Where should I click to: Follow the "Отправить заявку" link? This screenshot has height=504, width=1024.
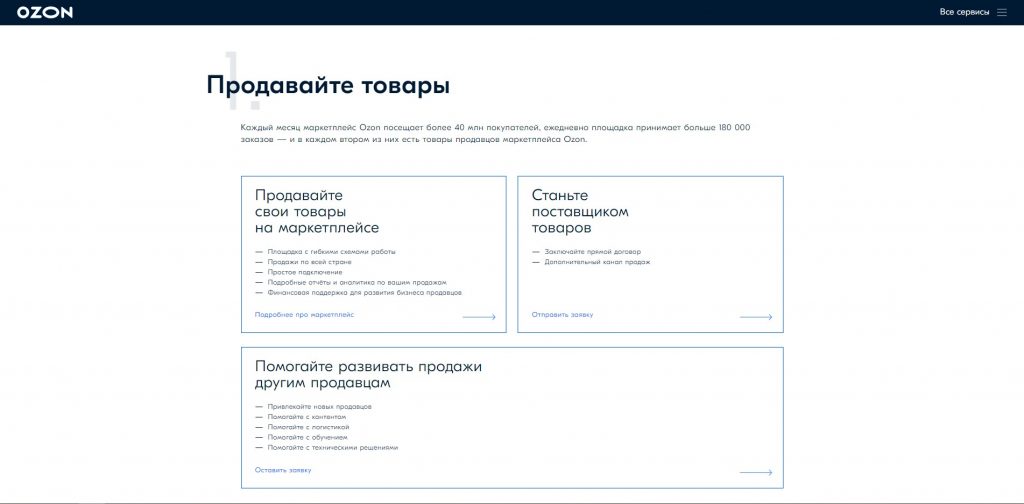[562, 314]
